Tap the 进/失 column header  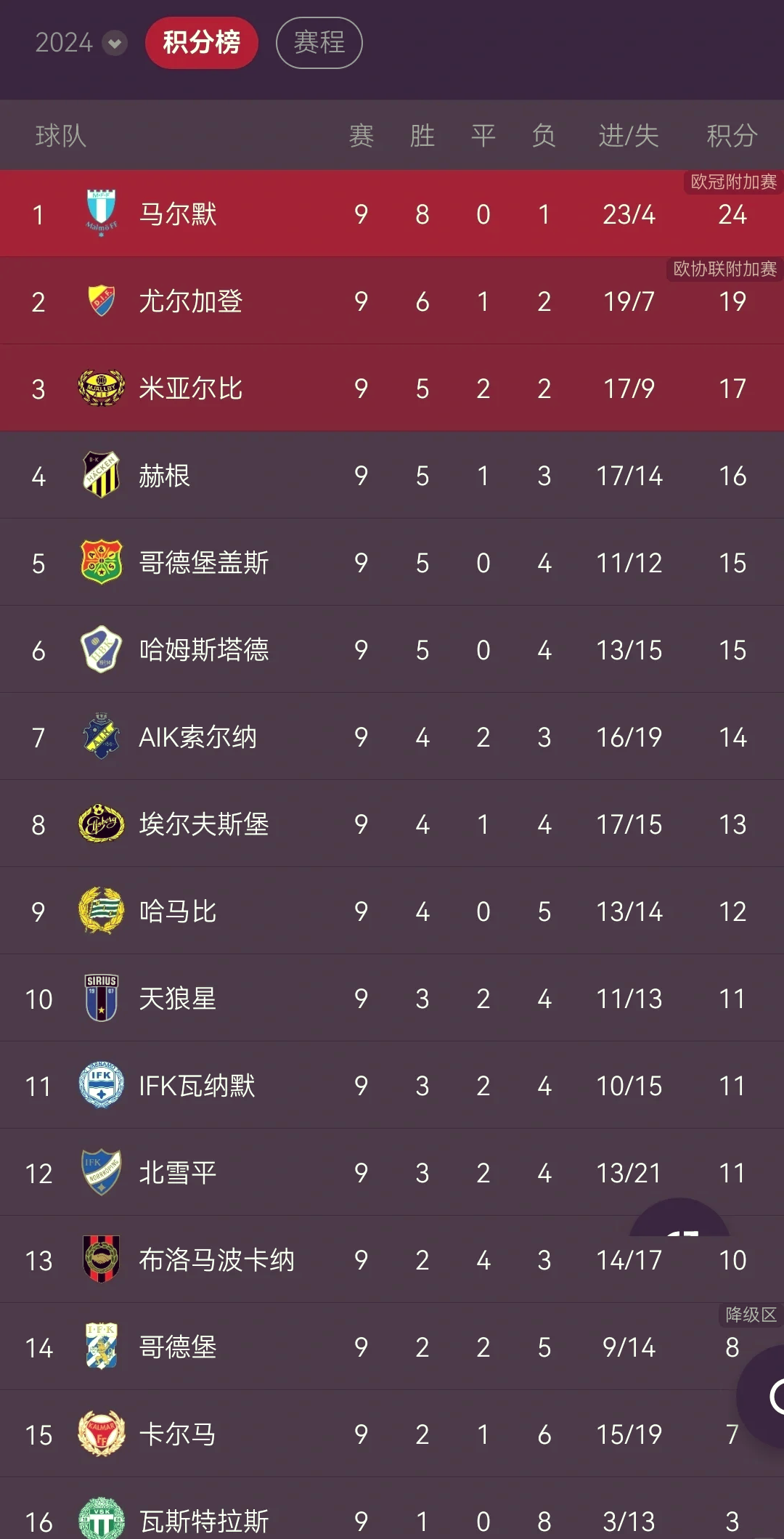click(x=629, y=136)
